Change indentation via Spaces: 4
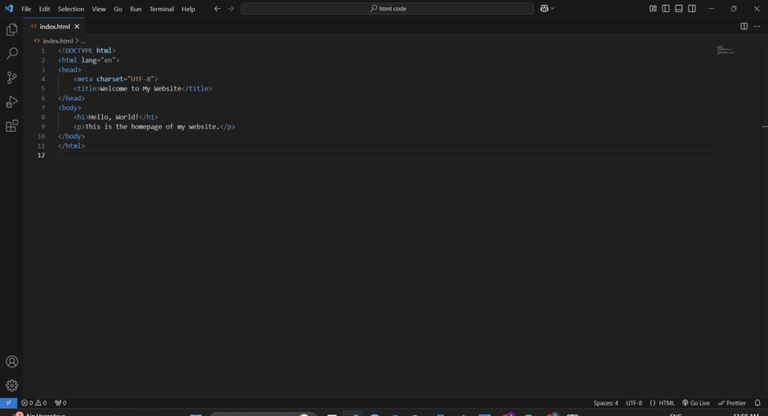Screen dimensions: 768x416 tap(606, 403)
